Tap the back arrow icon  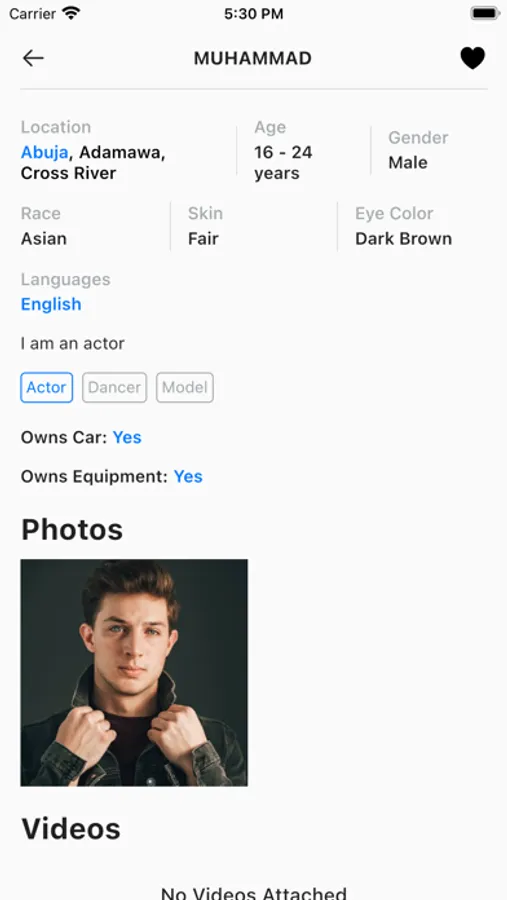point(33,58)
